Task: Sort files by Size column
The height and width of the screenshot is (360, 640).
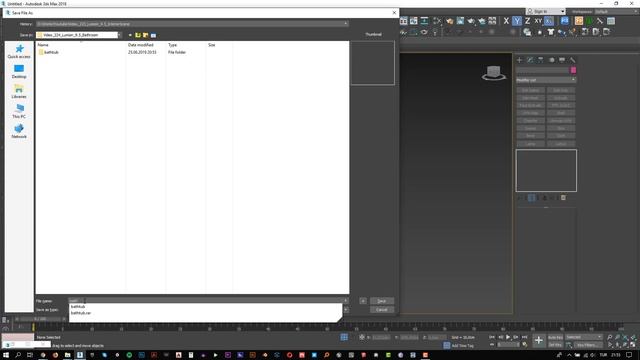Action: (x=211, y=45)
